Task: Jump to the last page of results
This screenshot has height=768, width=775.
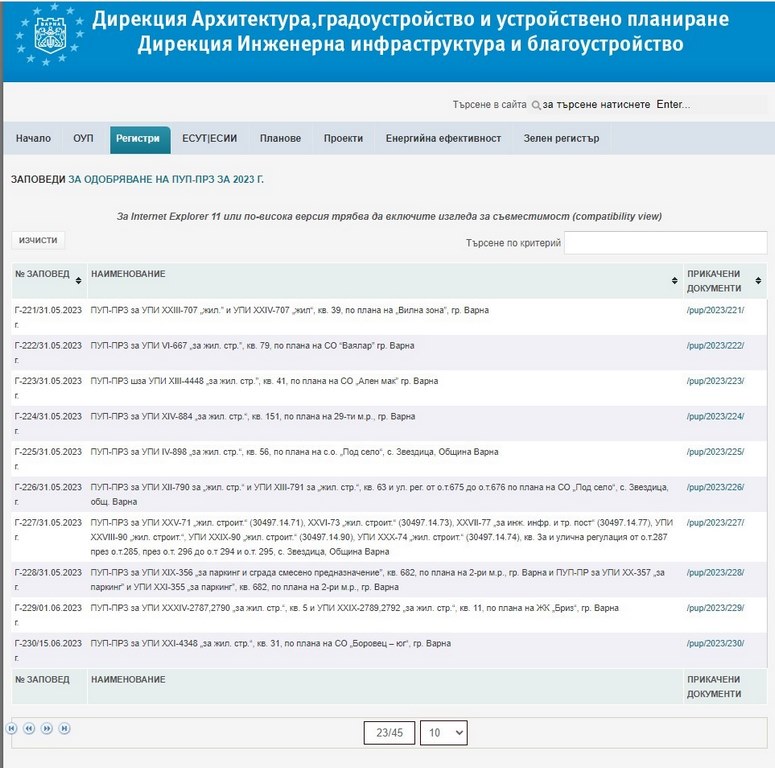Action: (x=64, y=729)
